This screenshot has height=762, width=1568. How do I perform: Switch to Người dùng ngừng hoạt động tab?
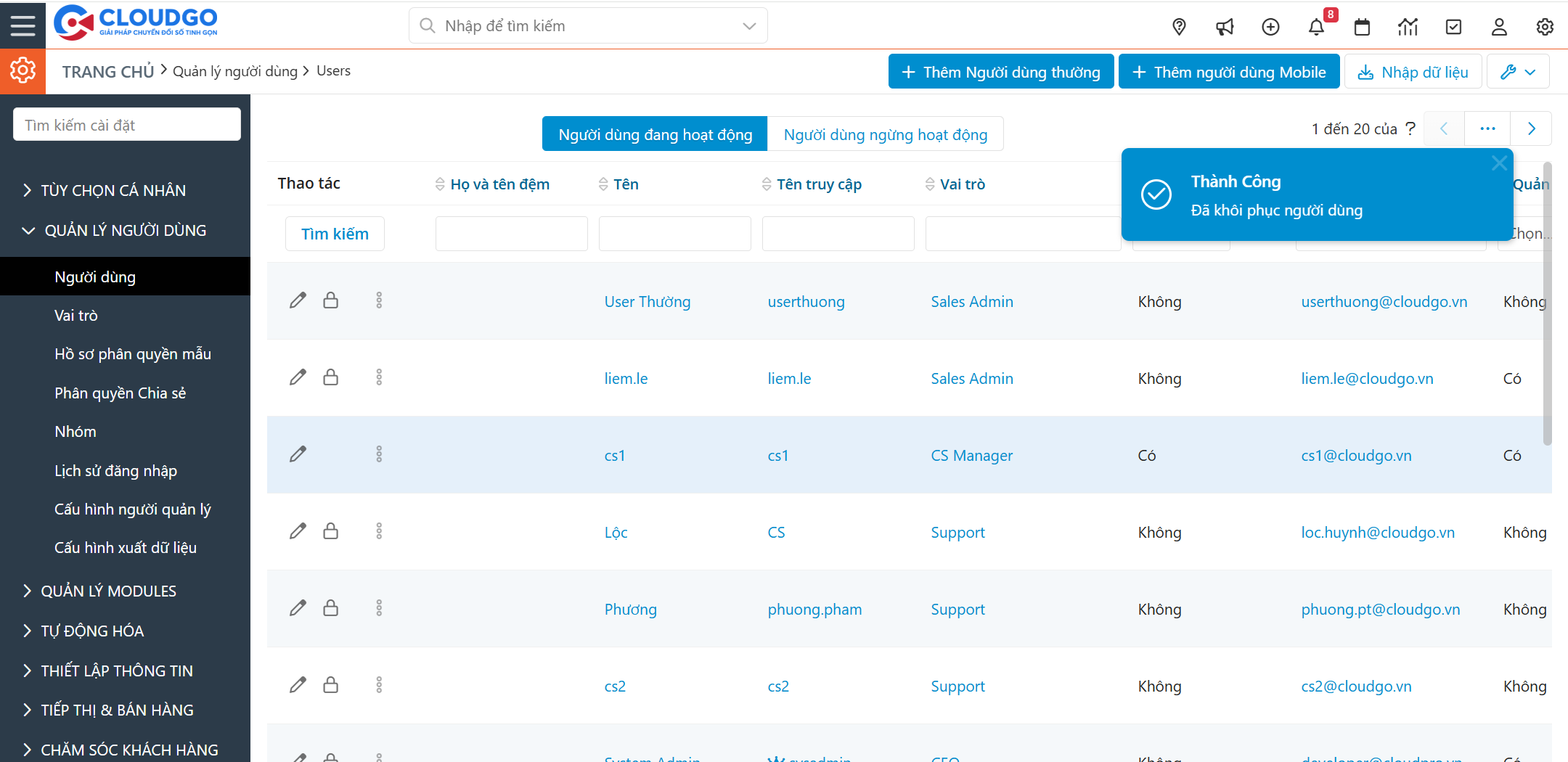[x=885, y=134]
